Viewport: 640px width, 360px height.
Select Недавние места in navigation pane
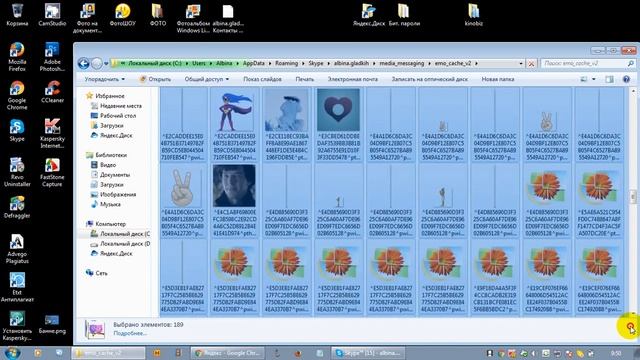[x=121, y=106]
